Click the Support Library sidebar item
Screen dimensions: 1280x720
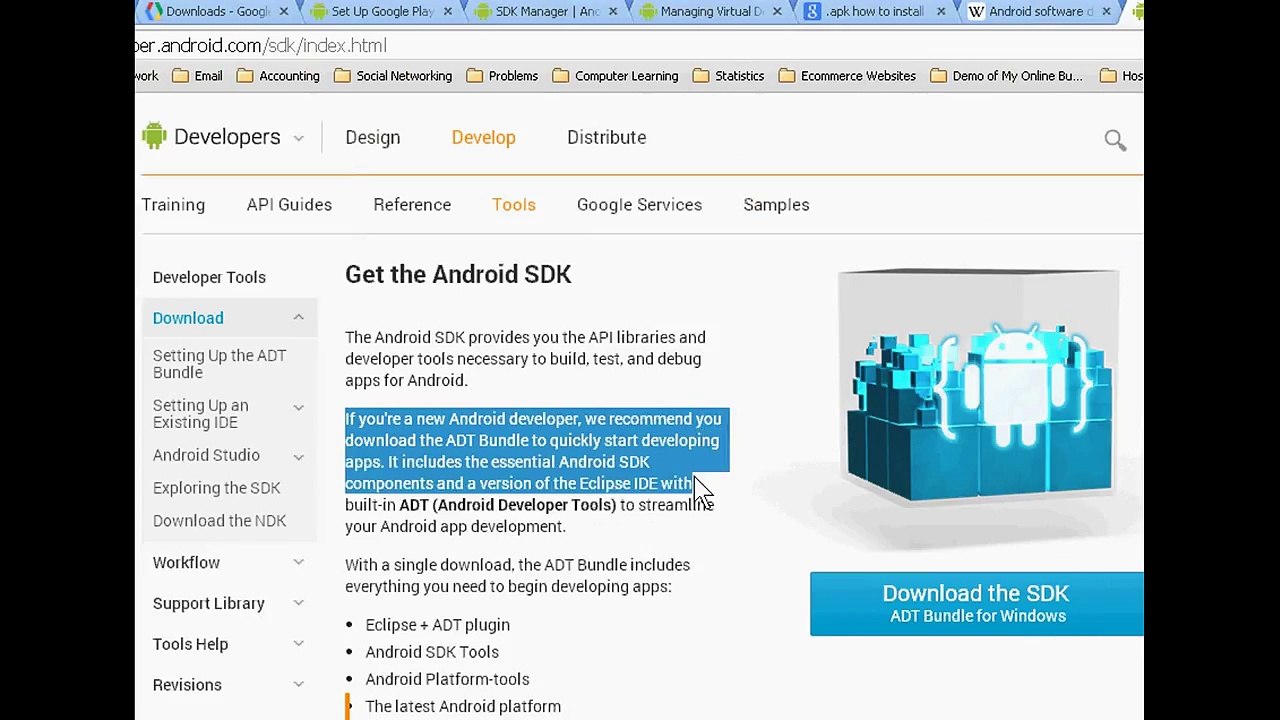pos(208,603)
